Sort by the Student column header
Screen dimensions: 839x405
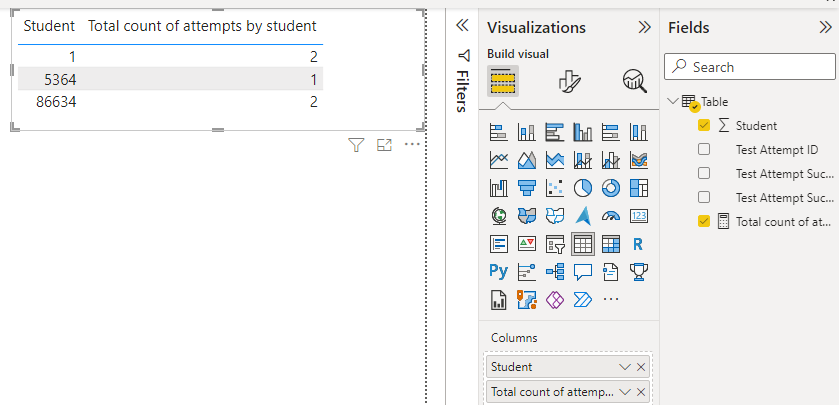[49, 26]
